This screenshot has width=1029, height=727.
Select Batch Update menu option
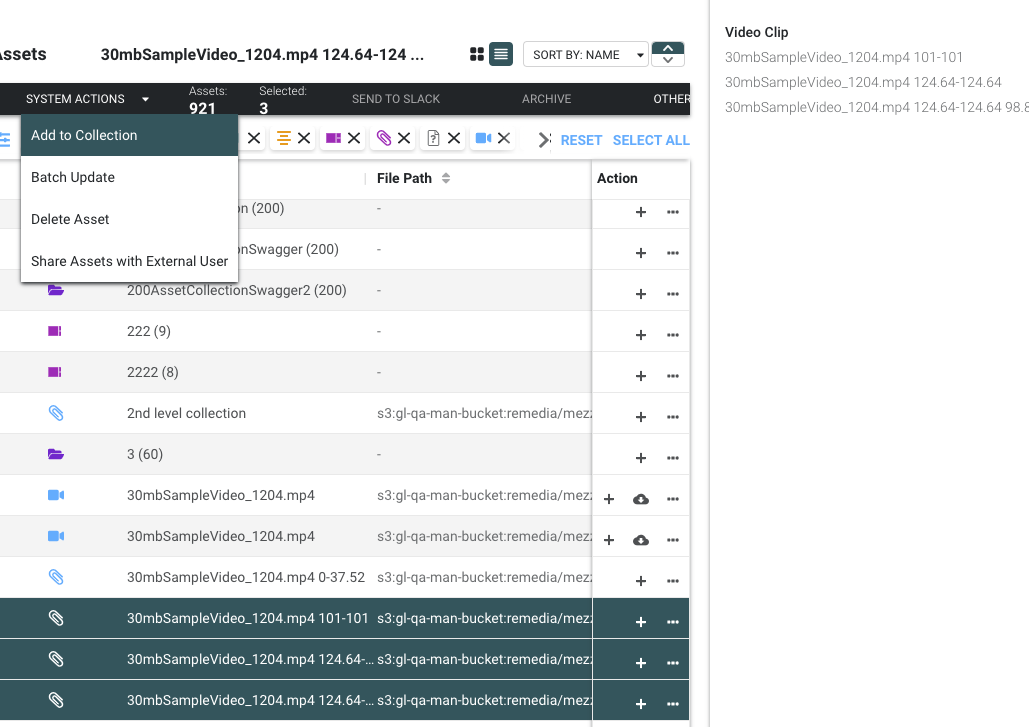73,177
